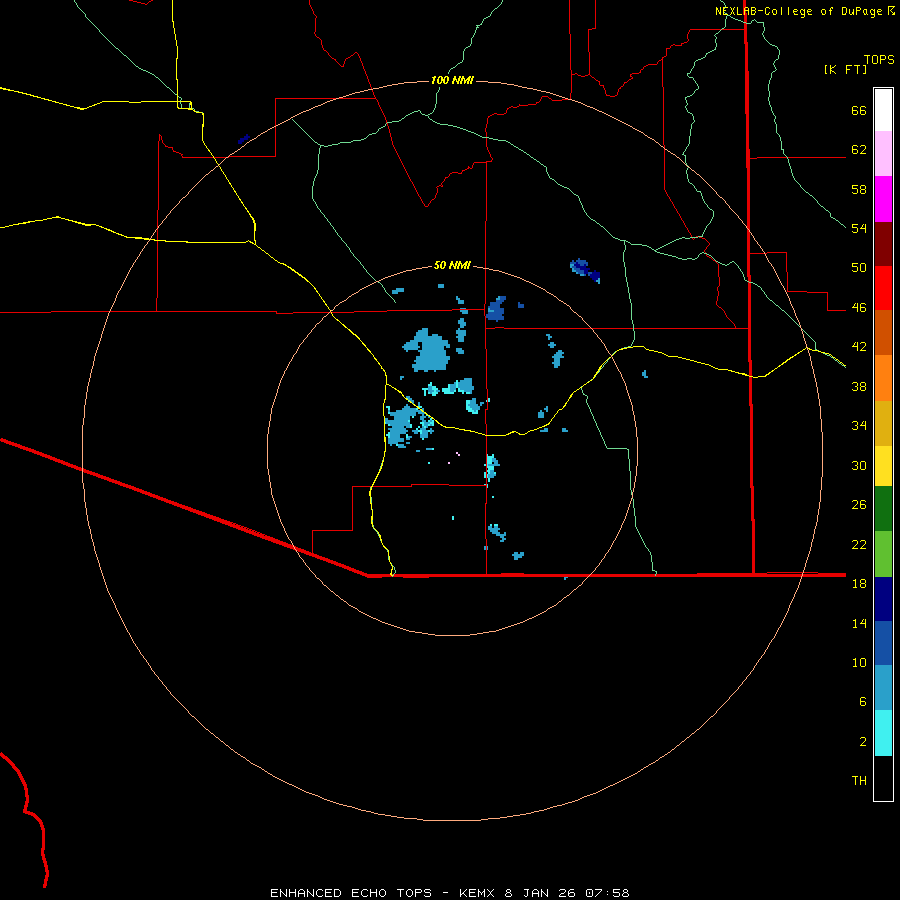Click legend value 66
The height and width of the screenshot is (900, 900).
tap(859, 111)
